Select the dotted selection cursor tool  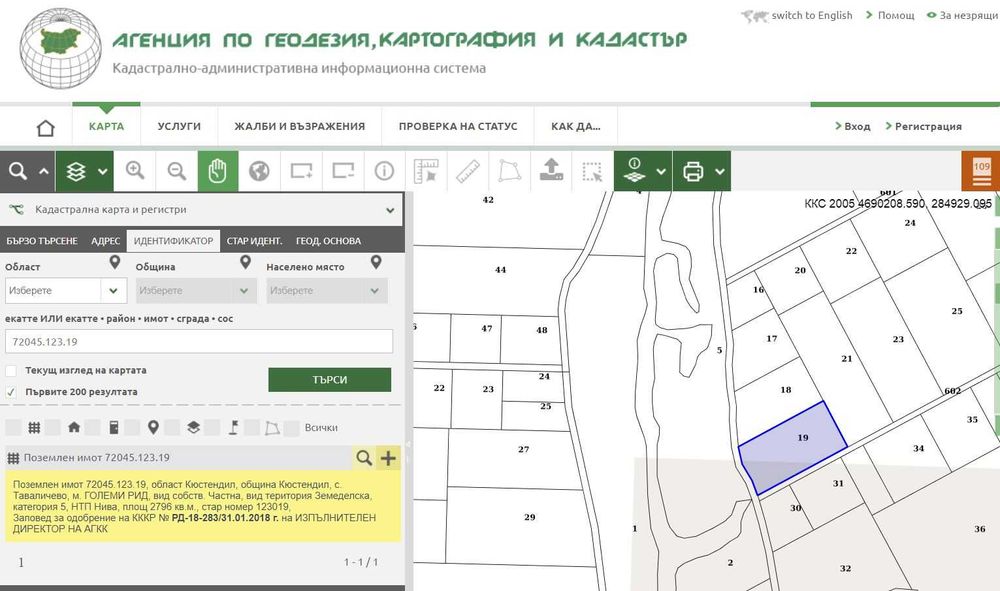(x=592, y=171)
